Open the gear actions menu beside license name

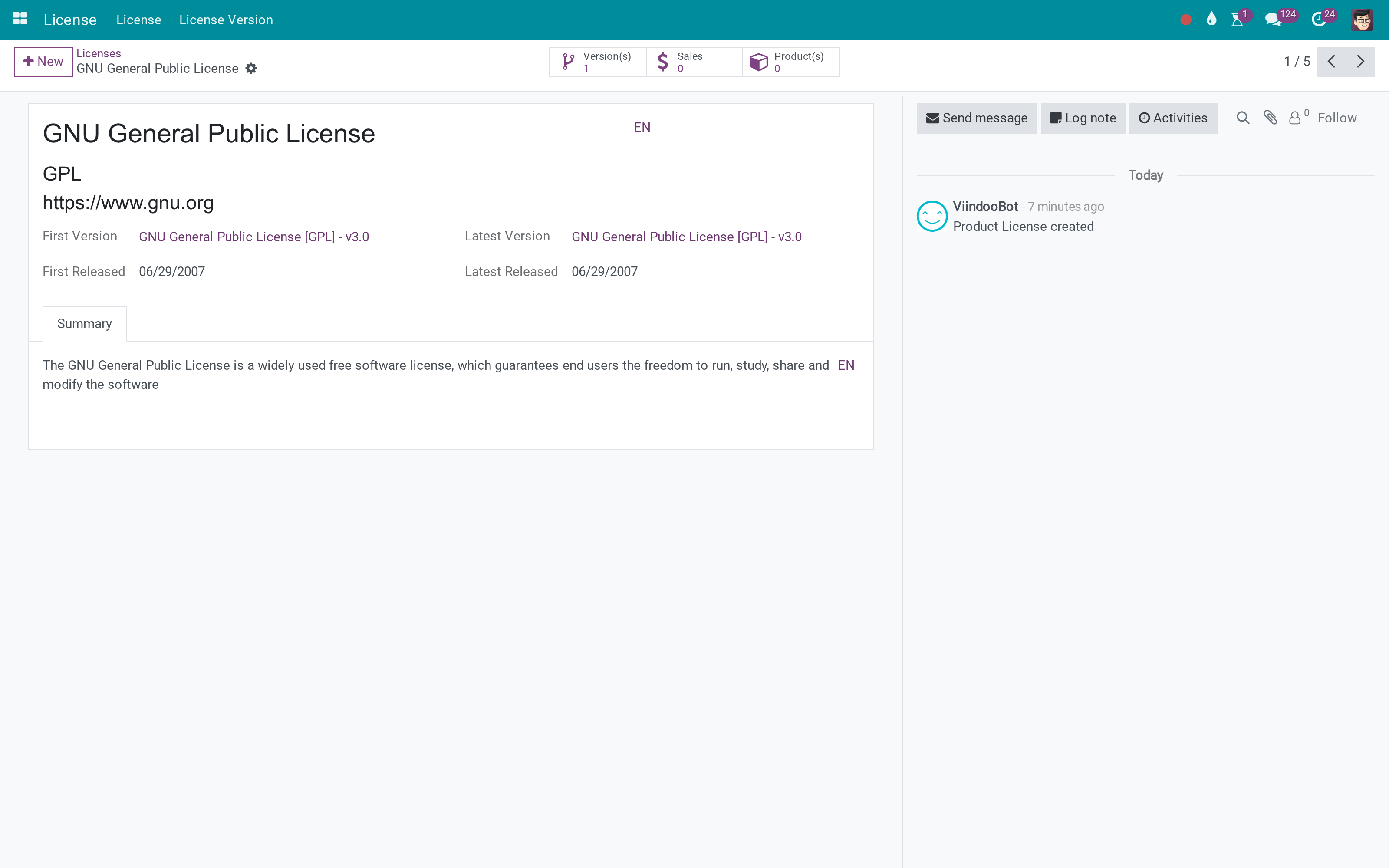tap(251, 68)
